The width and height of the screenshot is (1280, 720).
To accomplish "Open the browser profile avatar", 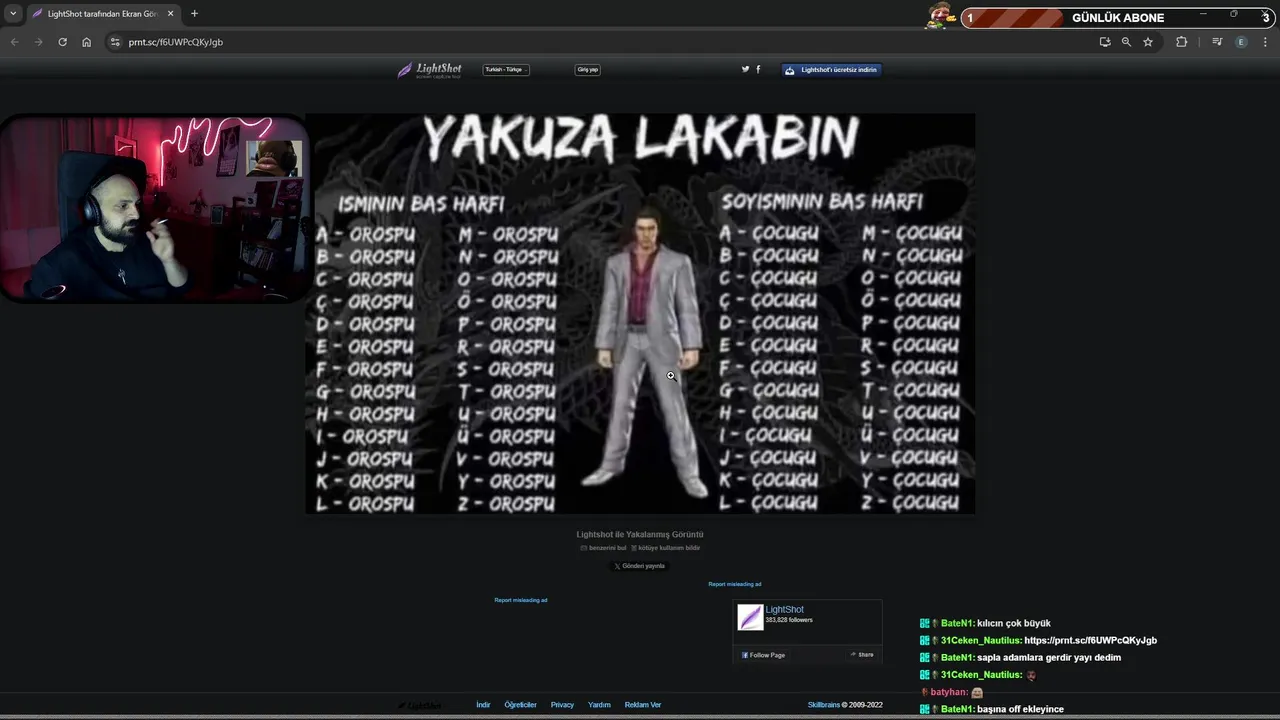I will coord(1241,42).
